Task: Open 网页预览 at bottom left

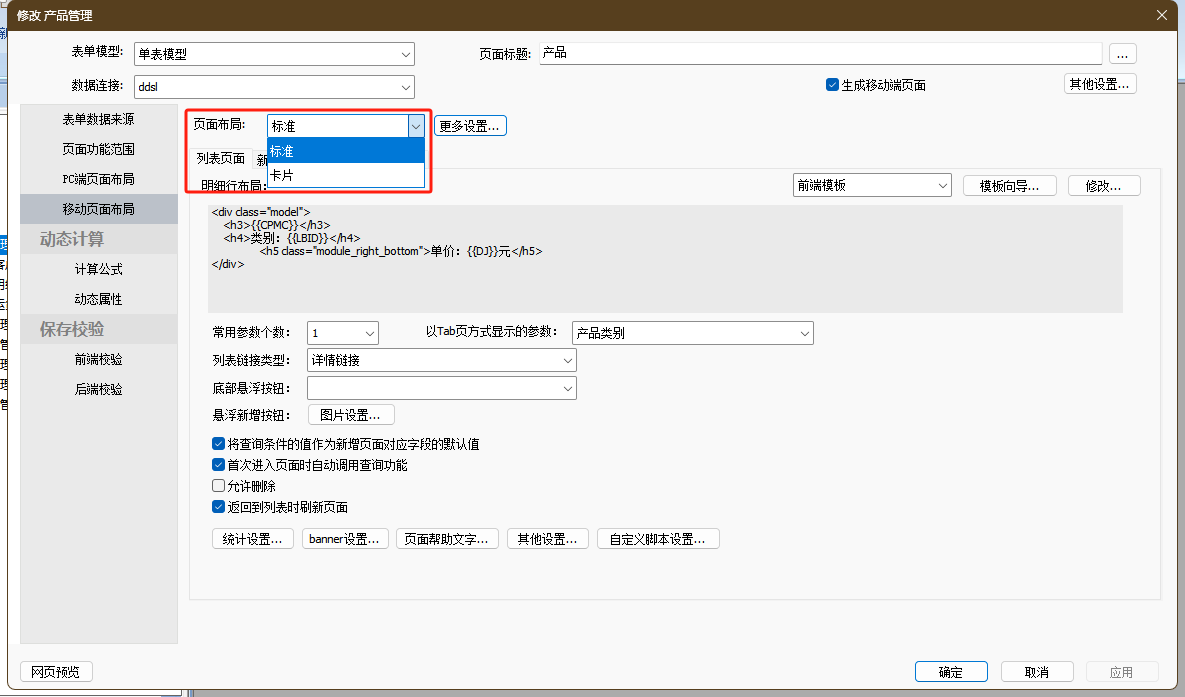Action: coord(56,672)
